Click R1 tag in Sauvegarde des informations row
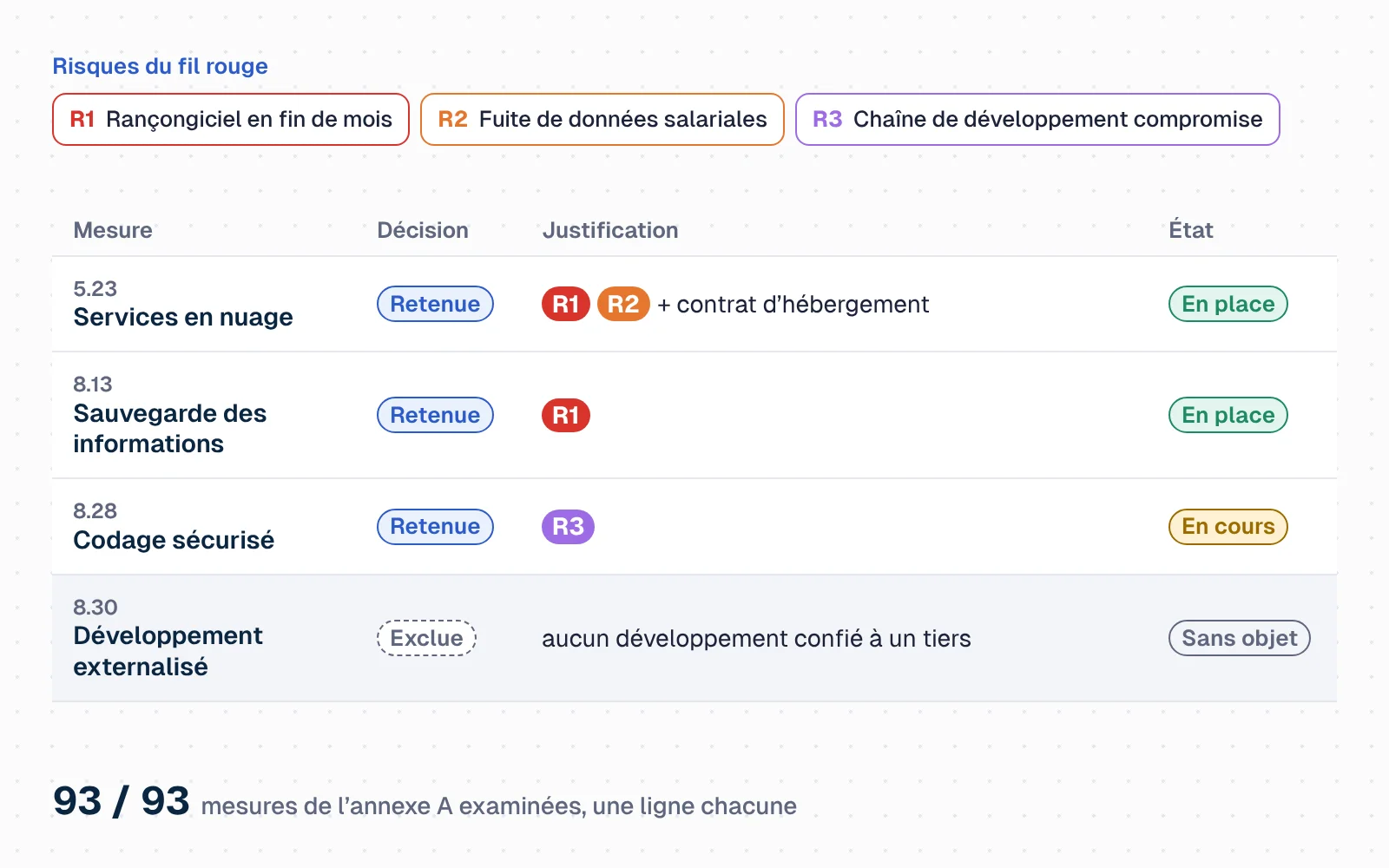Screen dimensions: 1389x868 [x=566, y=415]
